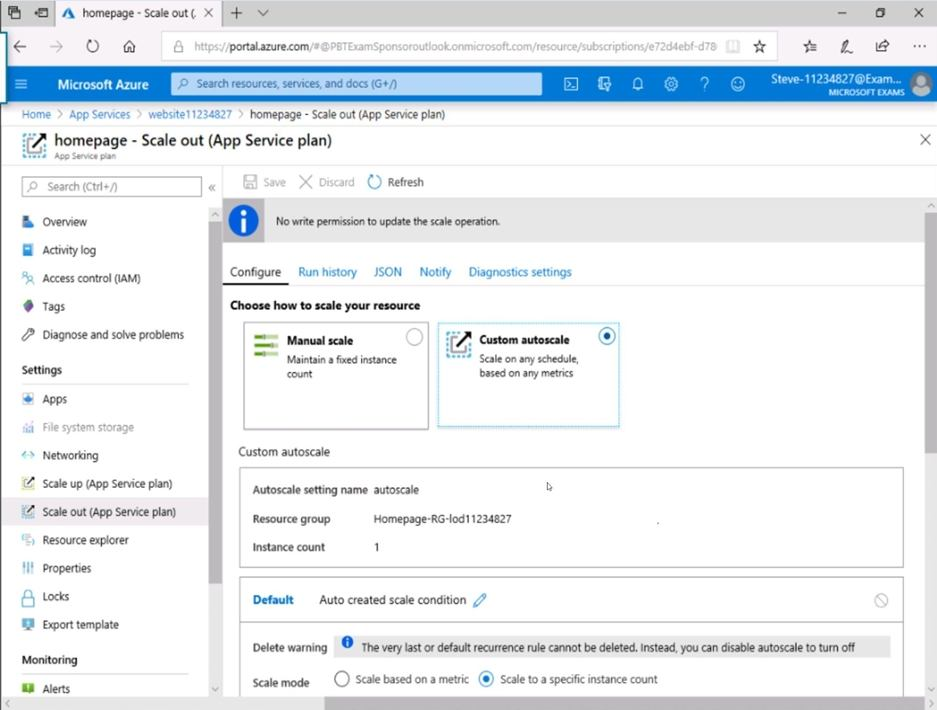The width and height of the screenshot is (937, 710).
Task: Click App Services breadcrumb link
Action: coord(100,114)
